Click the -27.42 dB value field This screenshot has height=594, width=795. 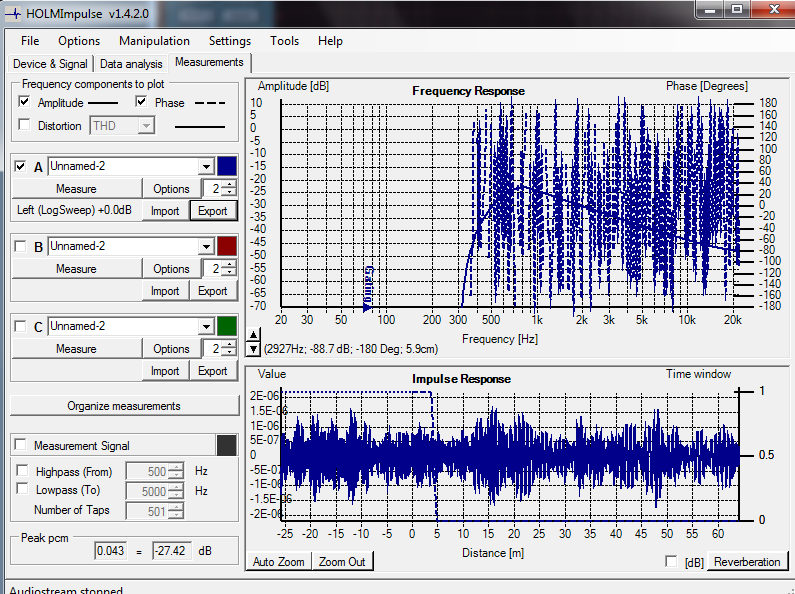tap(171, 551)
